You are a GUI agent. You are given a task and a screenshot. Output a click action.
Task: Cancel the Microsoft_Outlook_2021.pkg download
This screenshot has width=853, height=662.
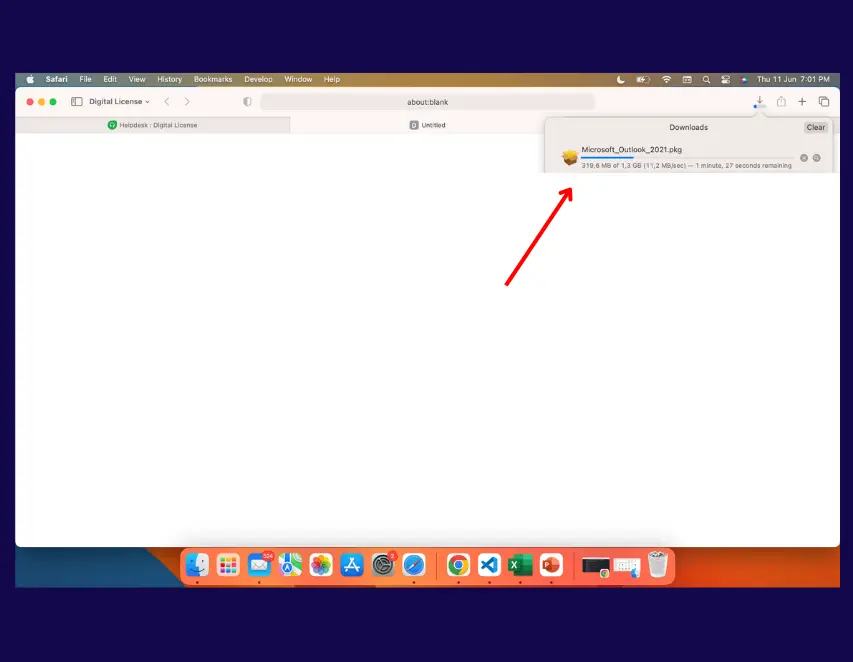803,158
